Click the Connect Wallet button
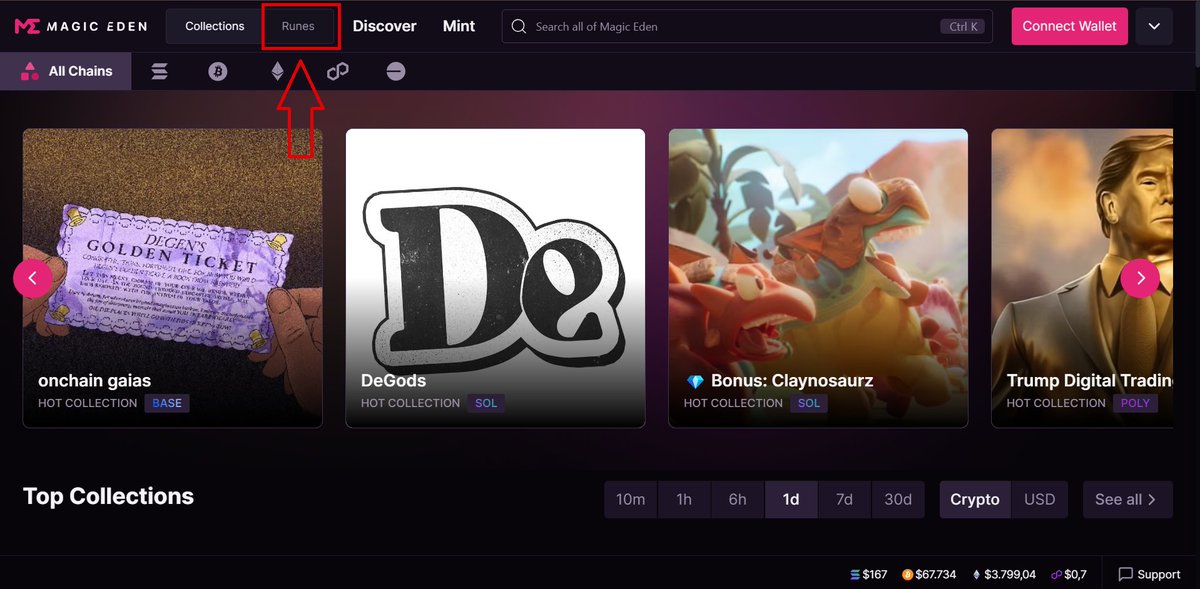This screenshot has width=1200, height=589. (x=1069, y=26)
